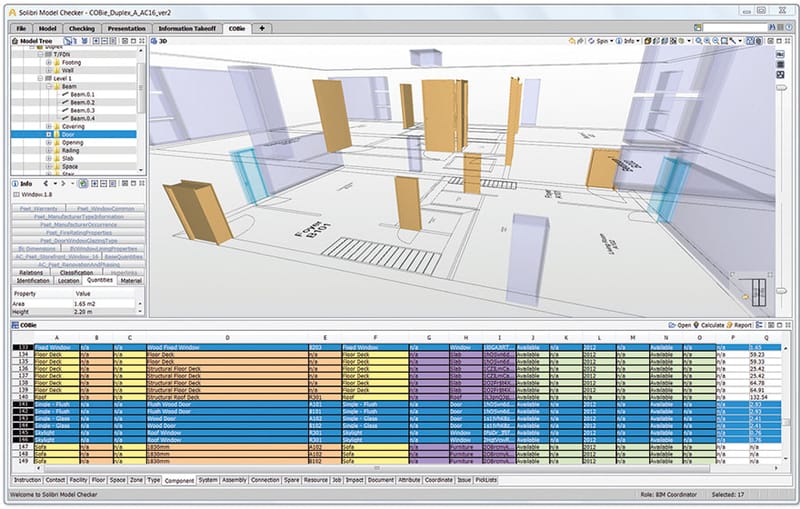Viewport: 800px width, 509px height.
Task: Expand the Opening folder in Model Tree
Action: click(48, 143)
